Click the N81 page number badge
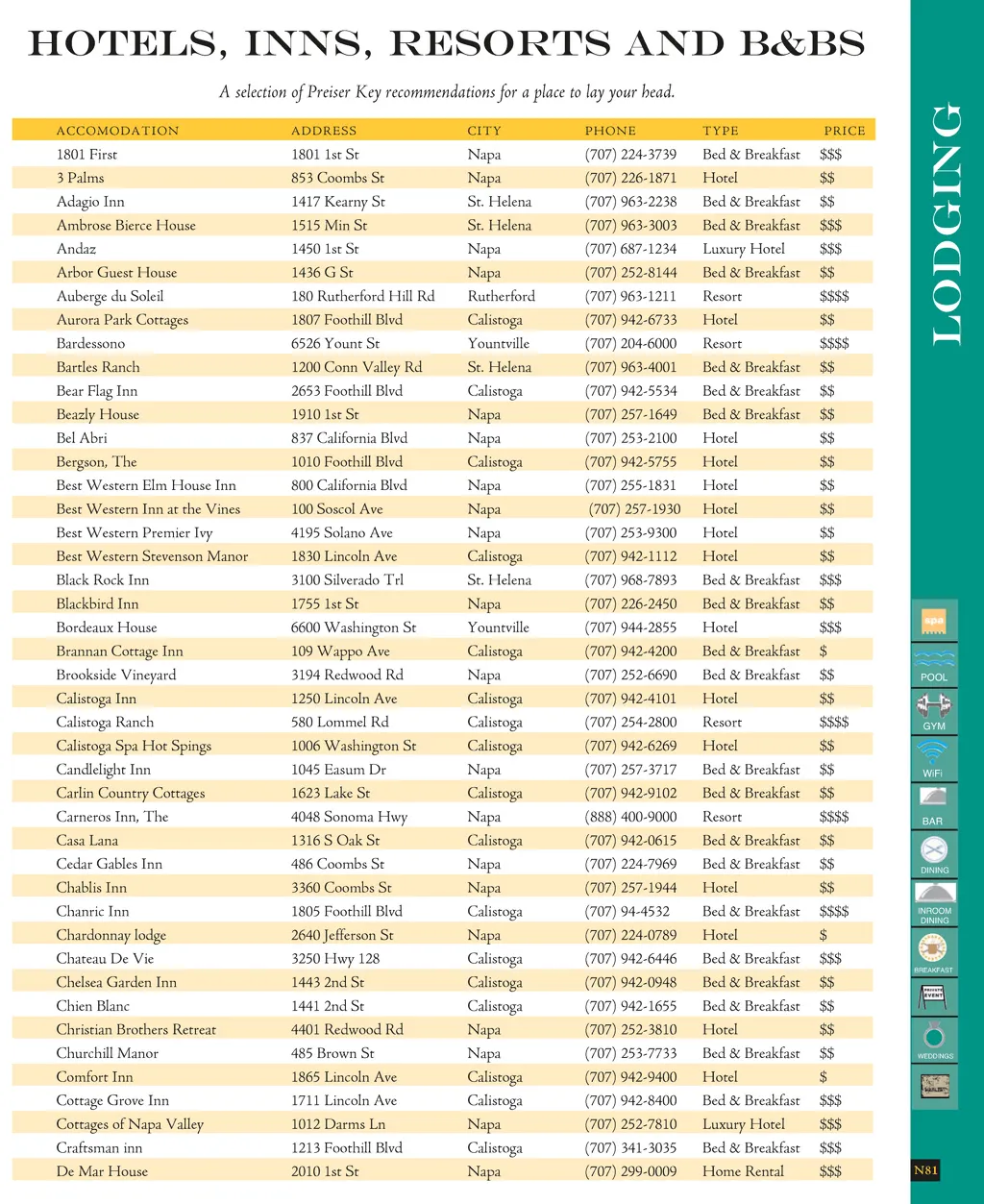 [925, 1170]
